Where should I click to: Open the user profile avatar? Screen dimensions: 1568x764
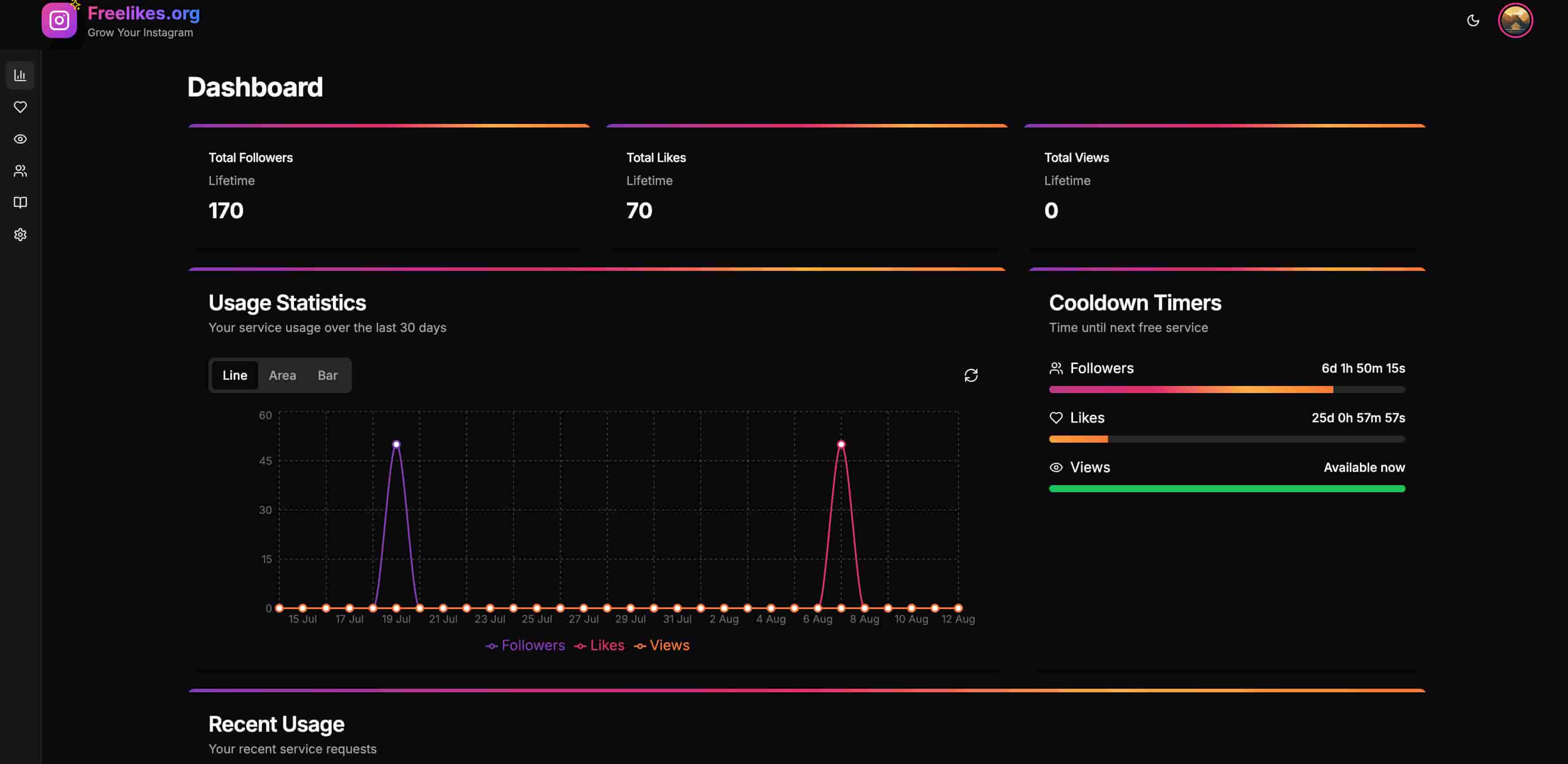tap(1515, 20)
